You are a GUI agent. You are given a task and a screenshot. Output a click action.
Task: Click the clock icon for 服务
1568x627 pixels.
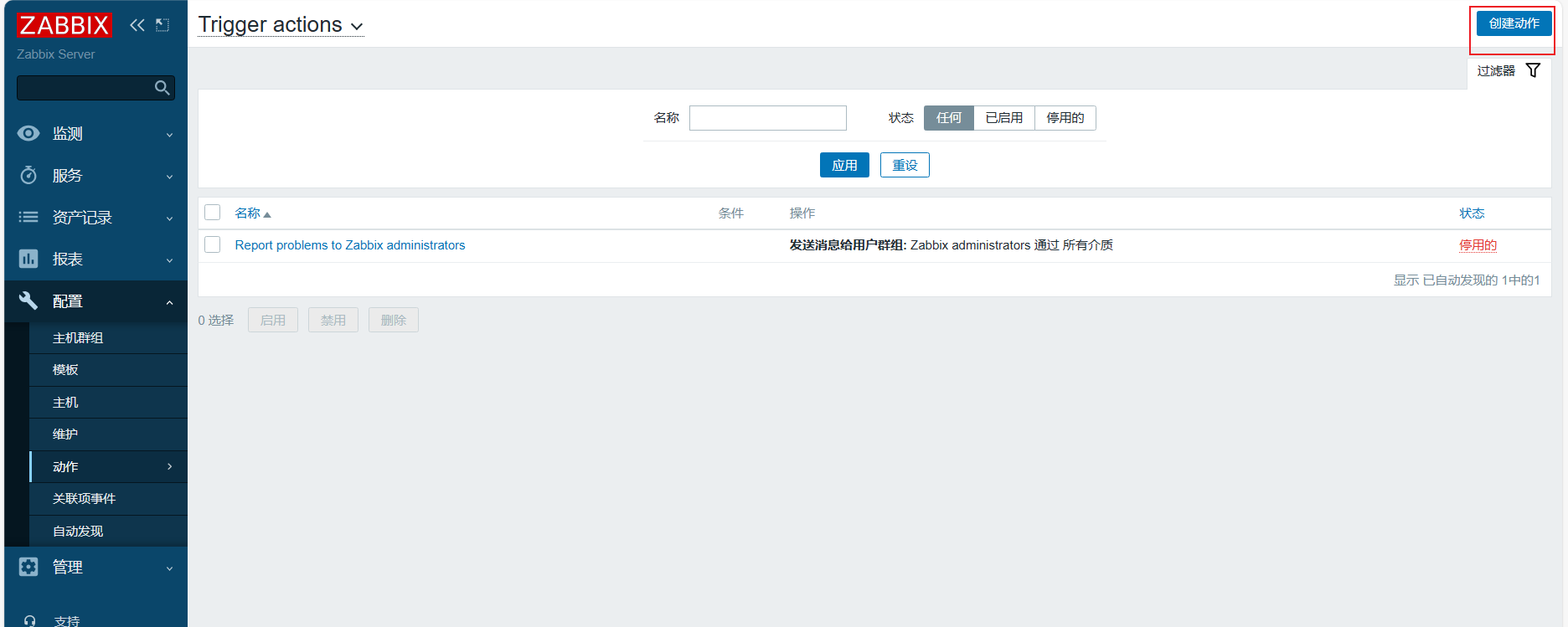[x=28, y=175]
